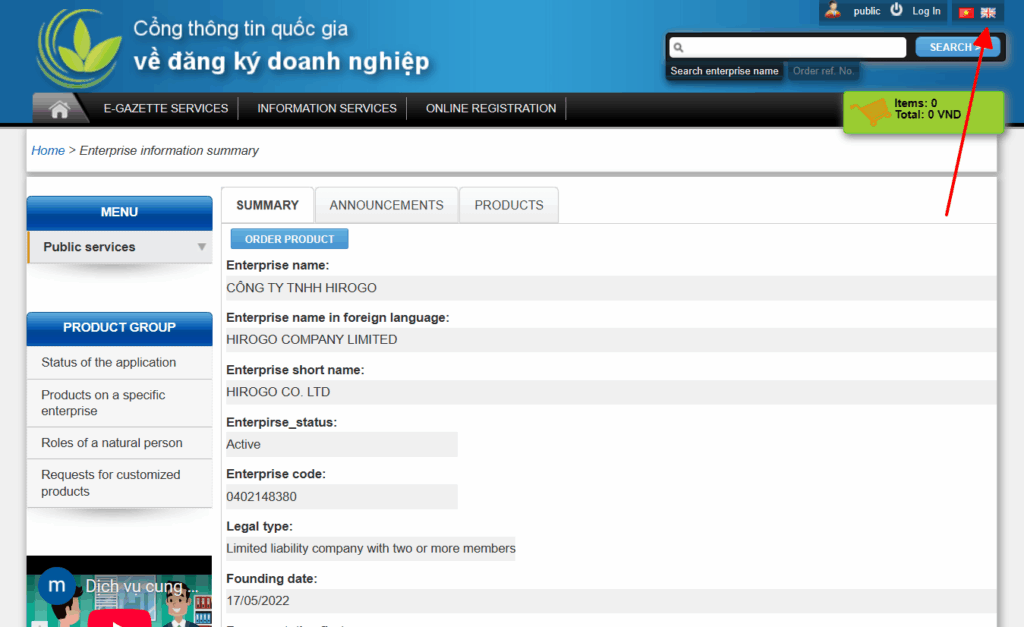This screenshot has height=627, width=1024.
Task: Open INFORMATION SERVICES menu
Action: tap(327, 108)
